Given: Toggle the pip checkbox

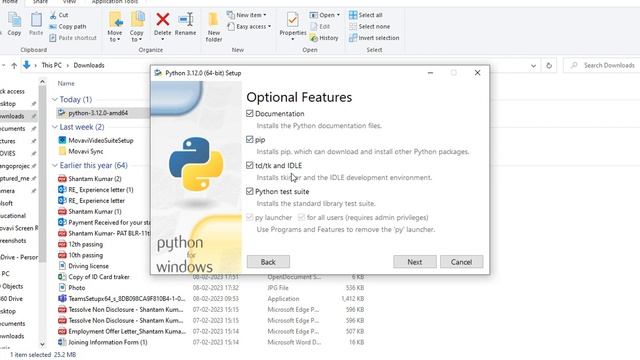Looking at the screenshot, I should coord(250,140).
